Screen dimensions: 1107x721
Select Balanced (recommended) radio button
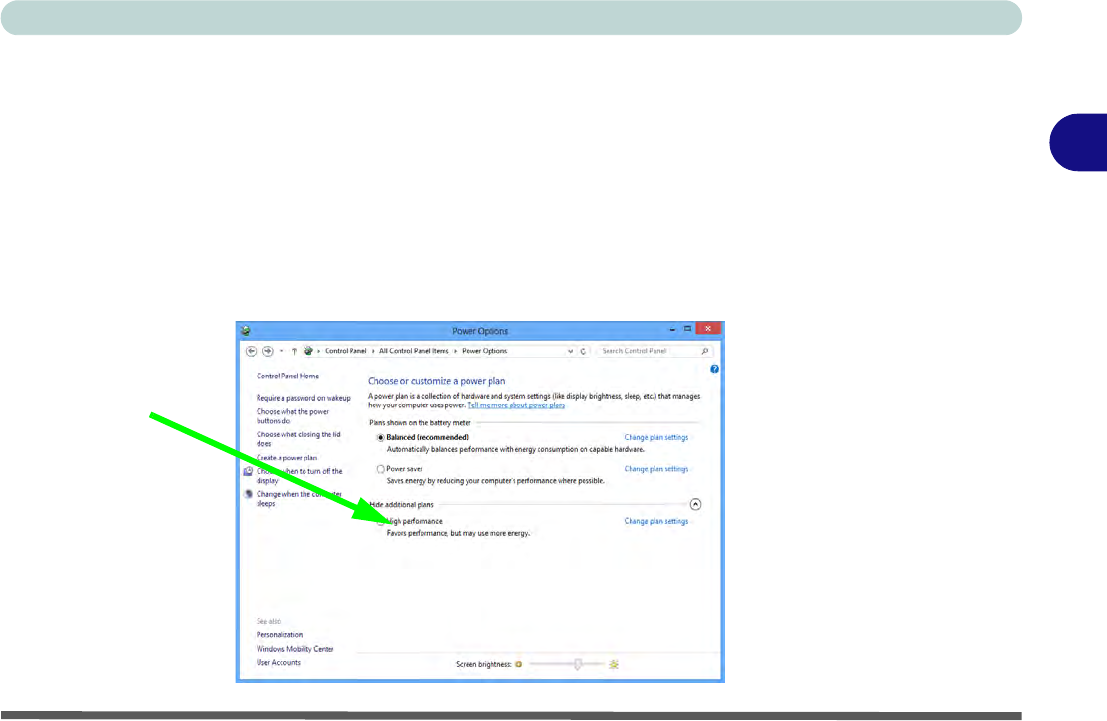(381, 438)
